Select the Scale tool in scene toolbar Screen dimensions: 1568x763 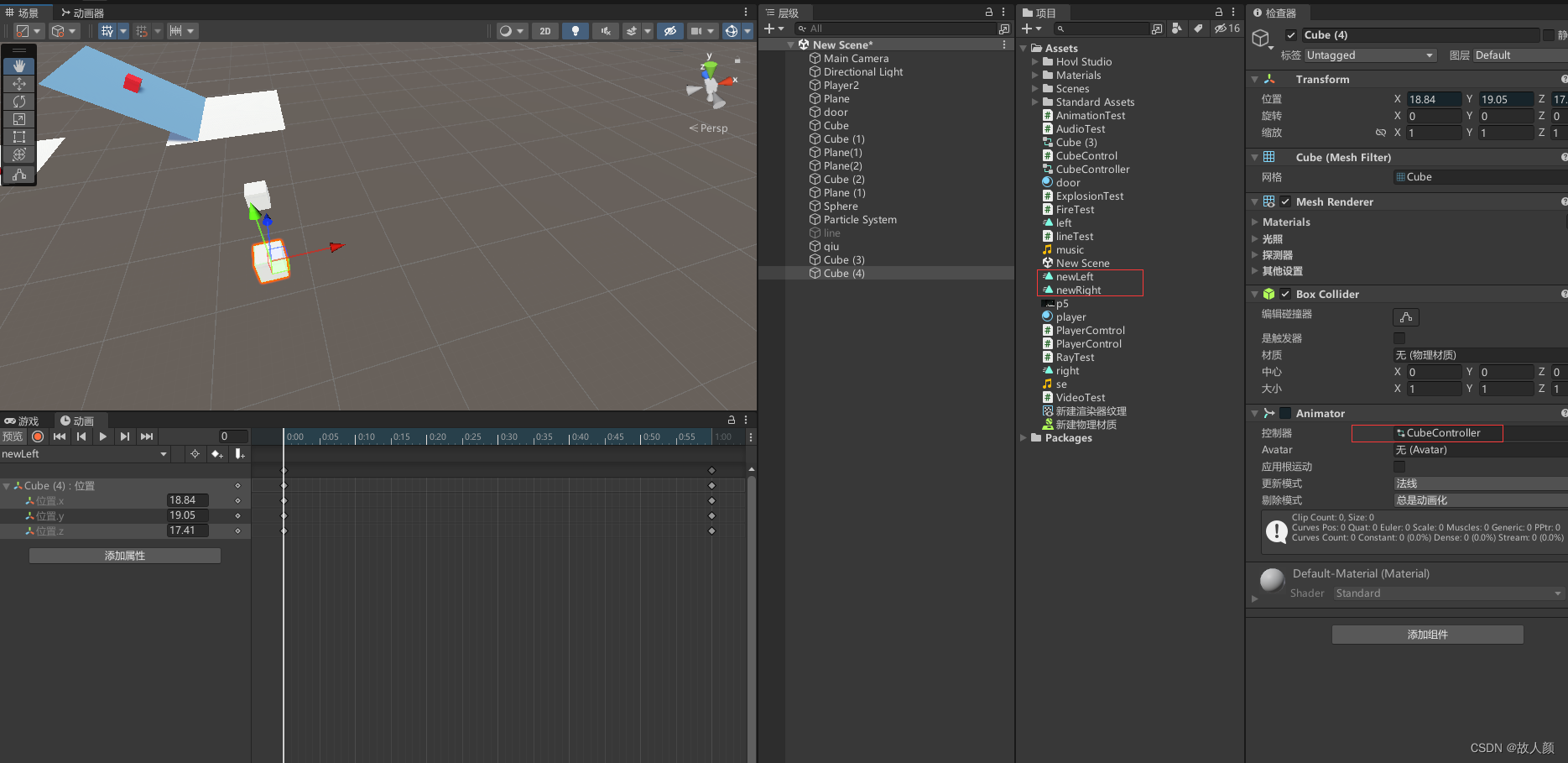(x=19, y=119)
